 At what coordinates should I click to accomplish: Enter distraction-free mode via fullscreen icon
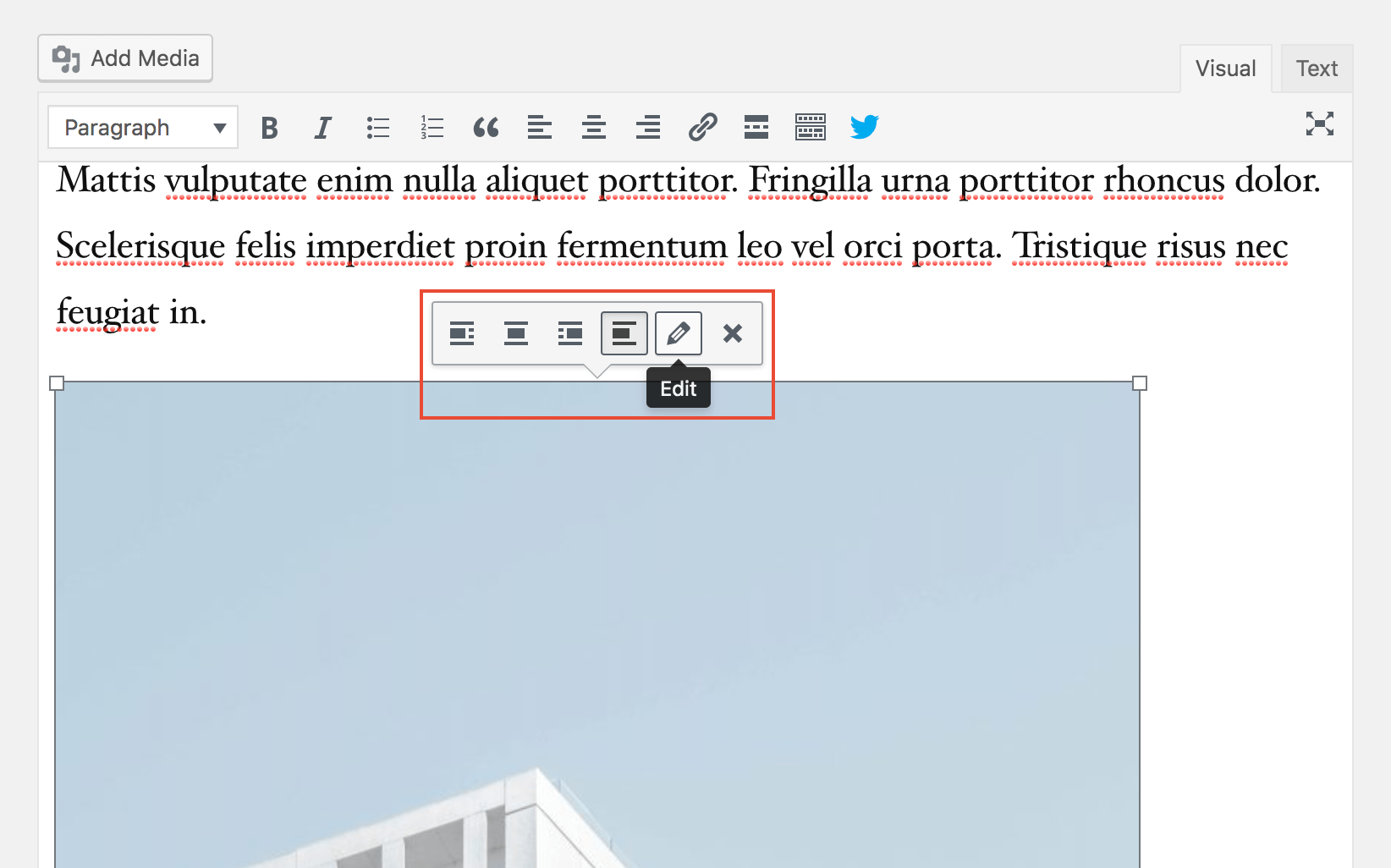(1320, 124)
